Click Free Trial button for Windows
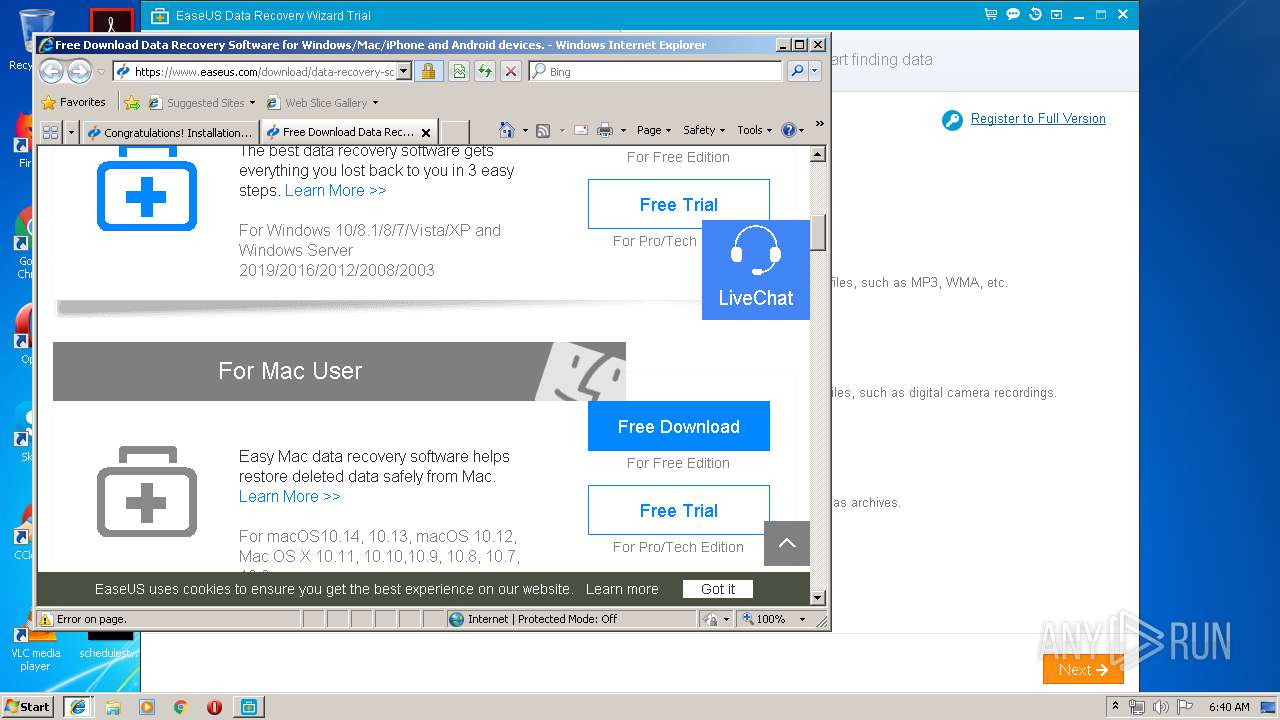This screenshot has width=1280, height=720. pos(679,204)
